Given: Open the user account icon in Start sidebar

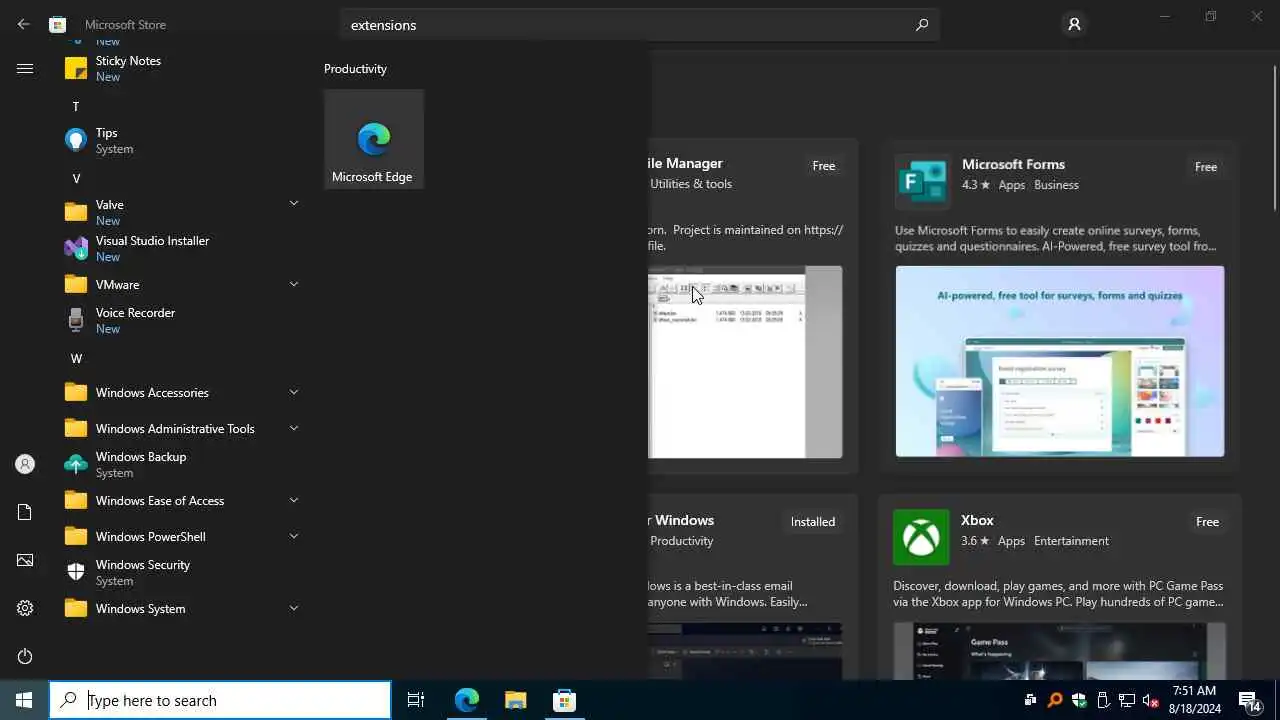Looking at the screenshot, I should click(x=25, y=464).
